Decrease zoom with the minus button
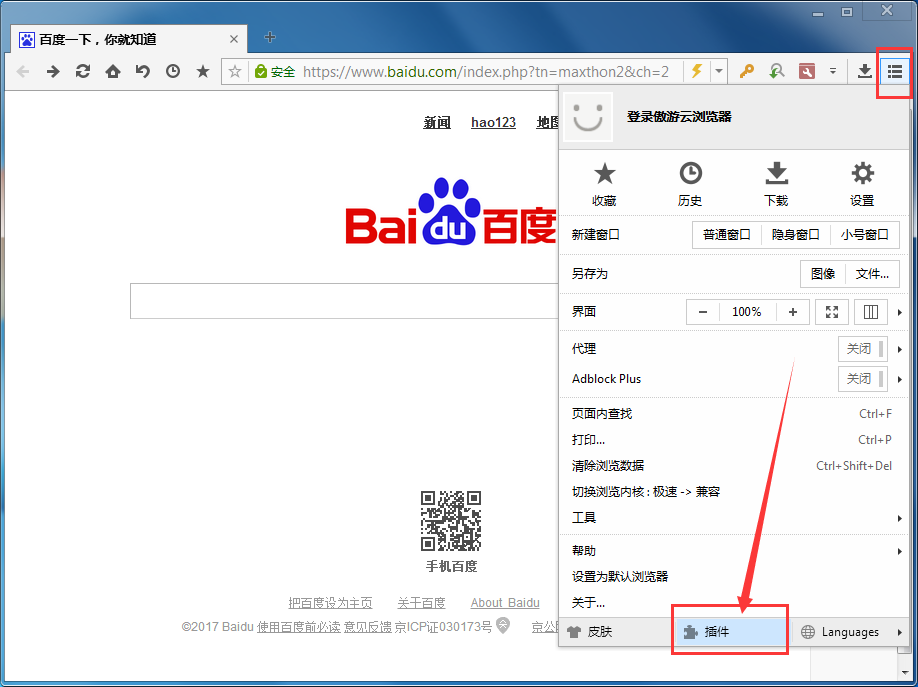 (x=703, y=312)
